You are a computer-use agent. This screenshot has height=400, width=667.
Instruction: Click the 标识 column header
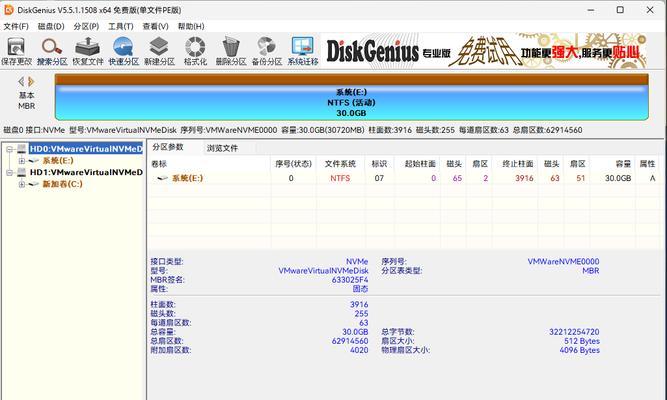(x=379, y=164)
